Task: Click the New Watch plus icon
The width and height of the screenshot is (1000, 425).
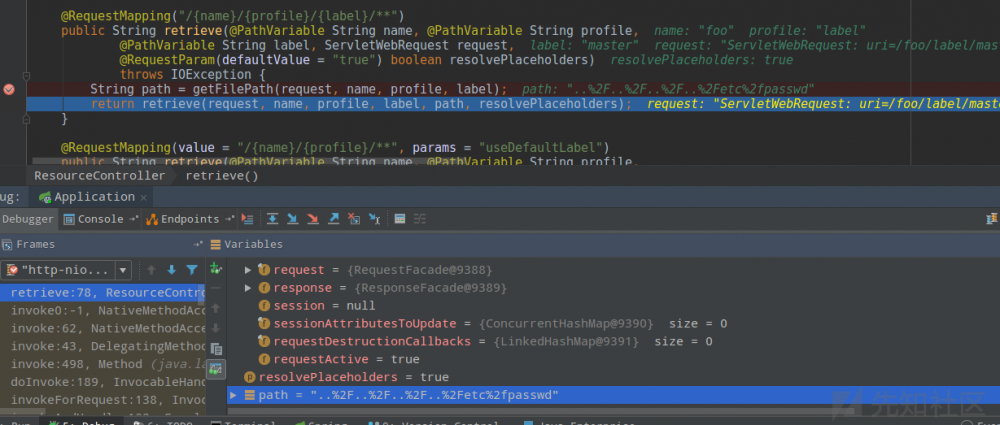Action: pos(215,269)
